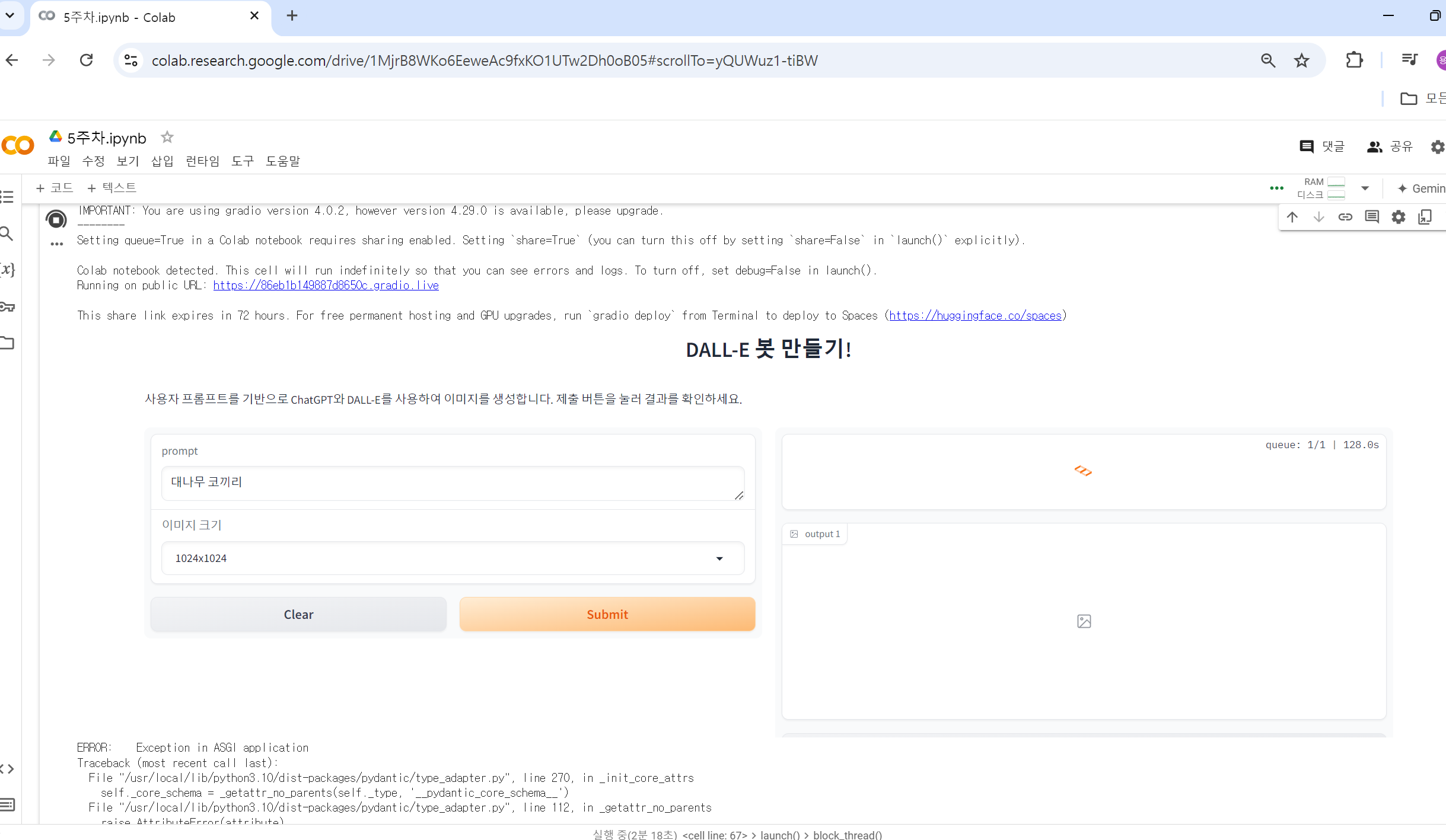1446x840 pixels.
Task: Open the Gemini assistant button
Action: tap(1421, 189)
